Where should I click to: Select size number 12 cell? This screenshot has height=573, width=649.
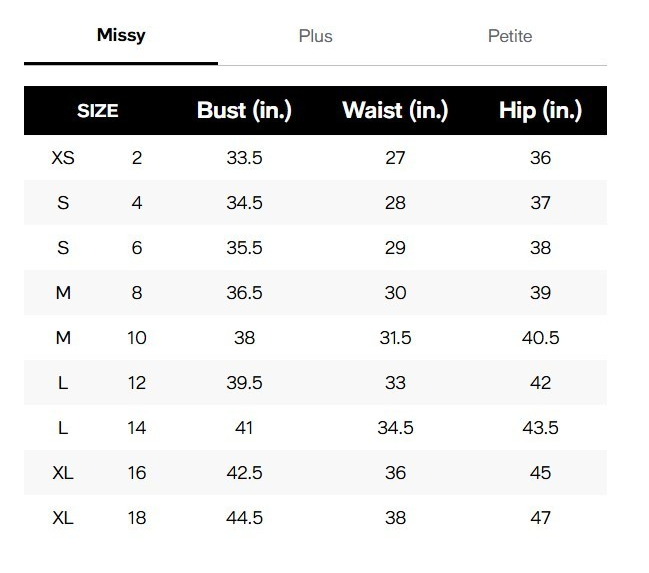coord(137,383)
